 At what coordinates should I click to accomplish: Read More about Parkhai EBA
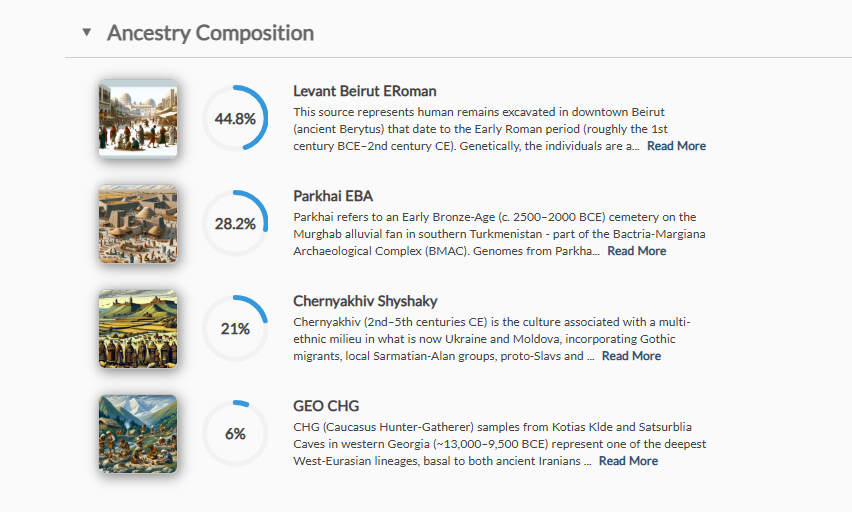637,251
